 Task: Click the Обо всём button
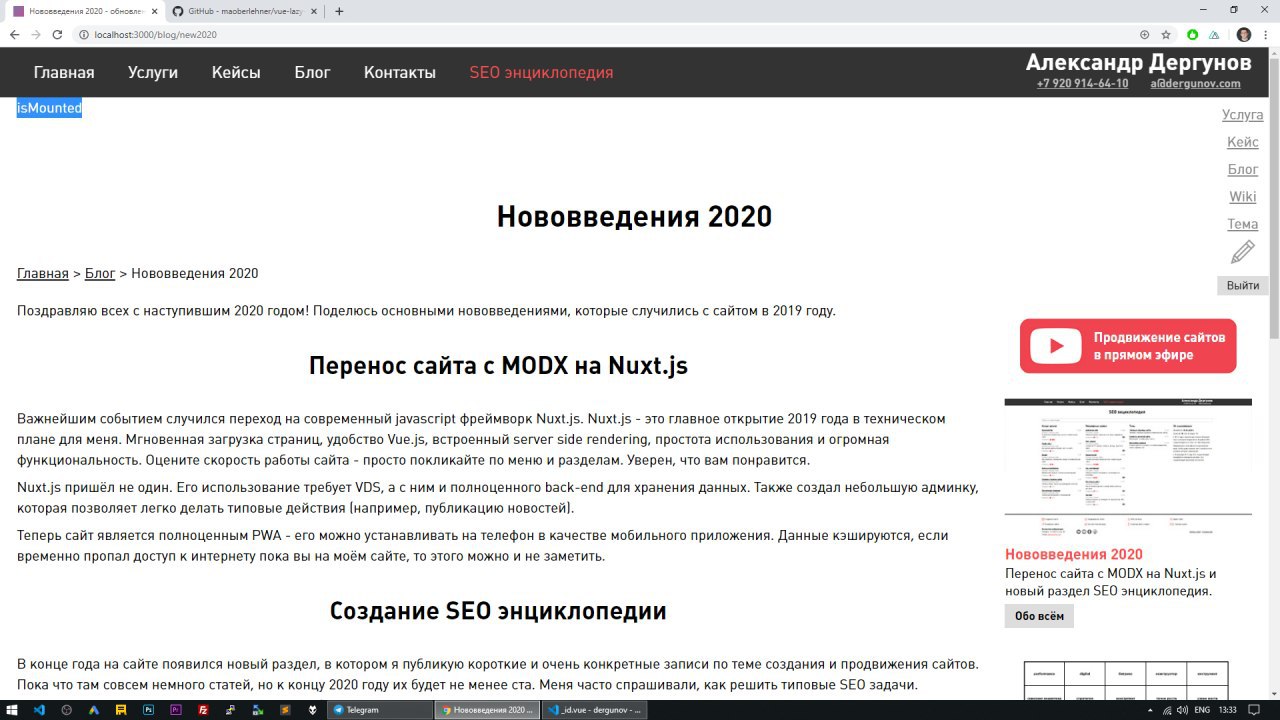pos(1039,616)
